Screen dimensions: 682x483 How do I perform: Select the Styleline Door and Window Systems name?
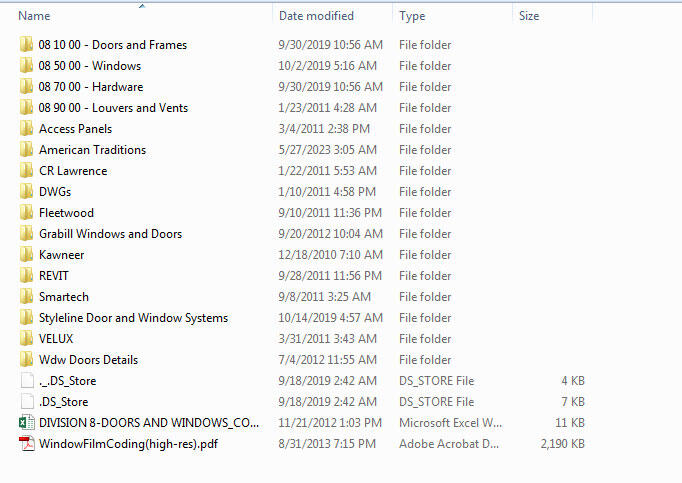click(x=133, y=318)
